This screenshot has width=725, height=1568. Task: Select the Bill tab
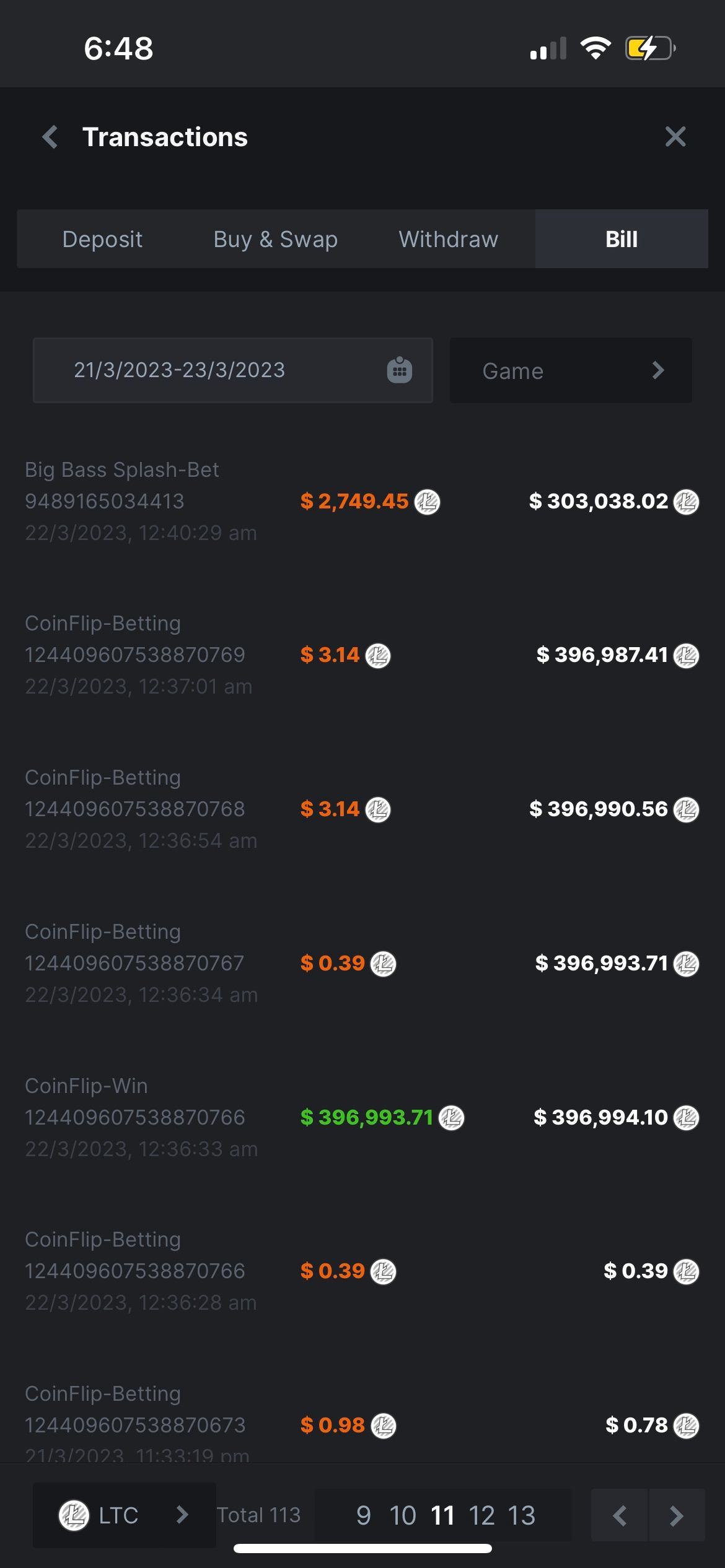(x=621, y=239)
